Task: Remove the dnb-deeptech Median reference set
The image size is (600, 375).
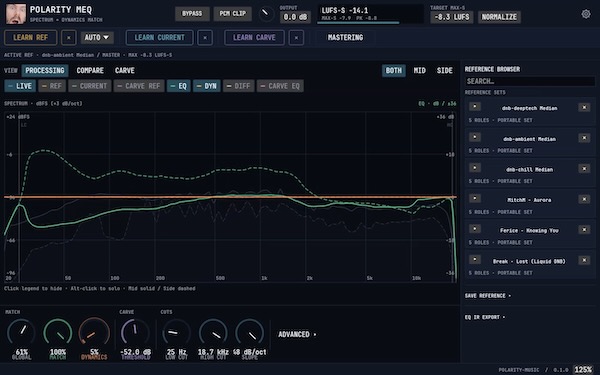Action: coord(584,108)
